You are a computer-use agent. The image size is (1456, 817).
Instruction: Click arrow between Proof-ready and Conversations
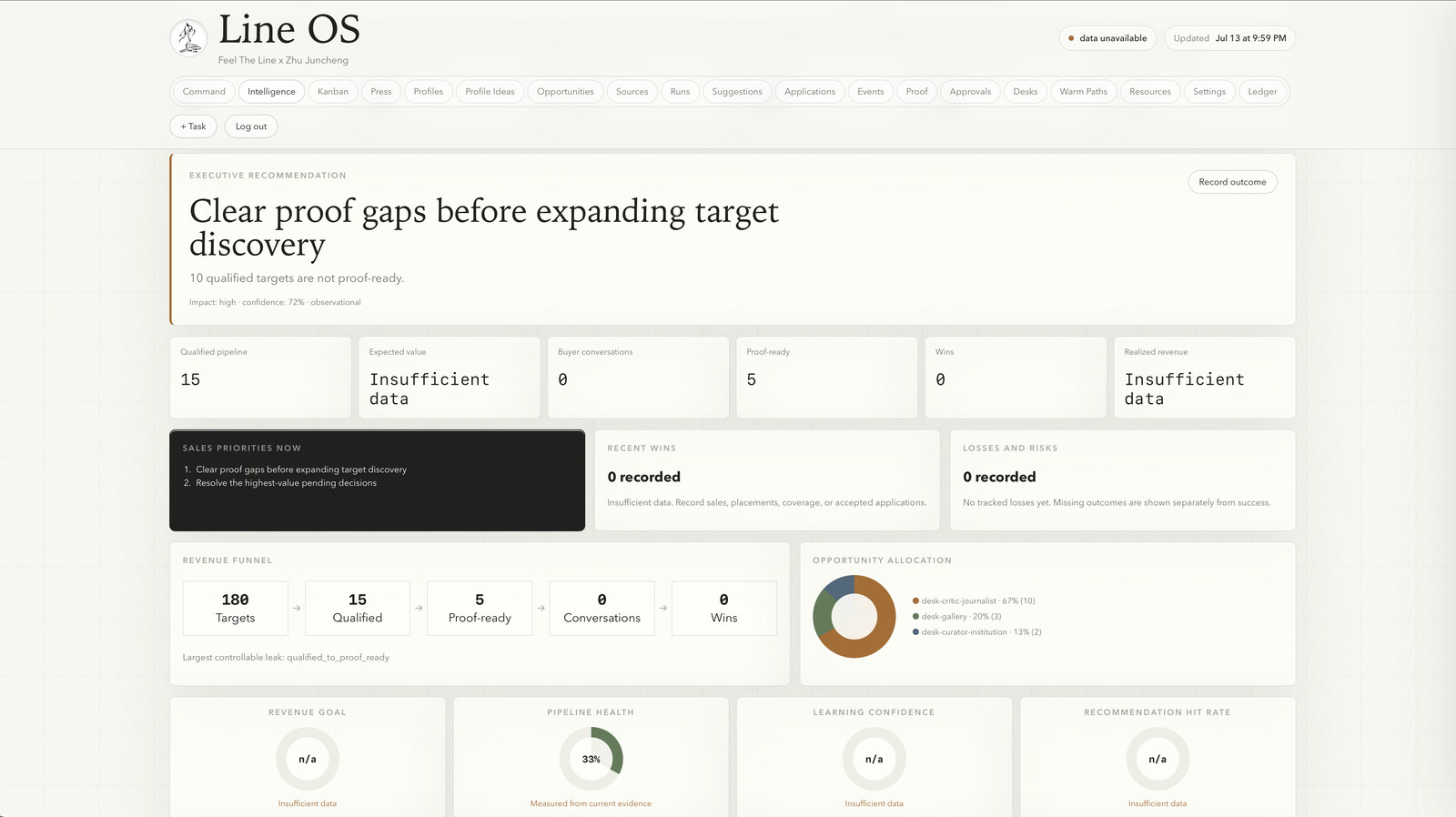click(x=541, y=608)
